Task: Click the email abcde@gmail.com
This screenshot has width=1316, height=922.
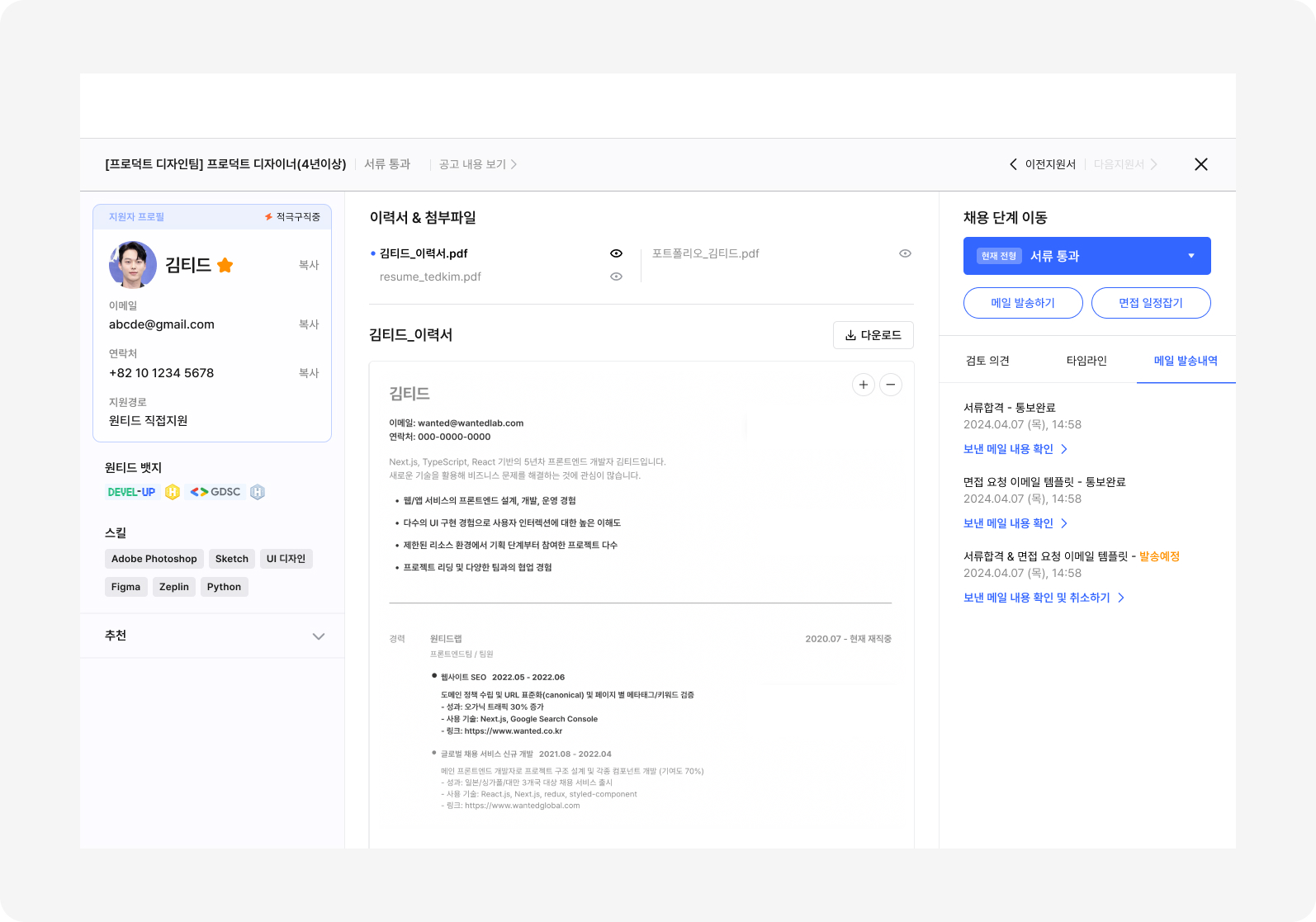Action: [x=162, y=324]
